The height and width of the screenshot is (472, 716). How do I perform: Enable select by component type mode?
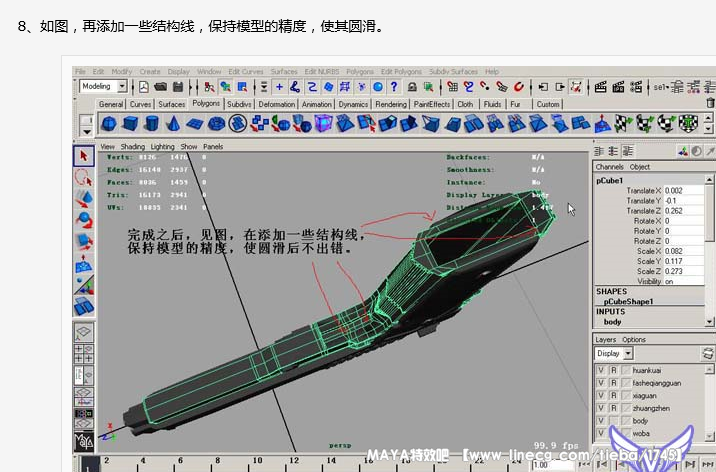pos(242,87)
